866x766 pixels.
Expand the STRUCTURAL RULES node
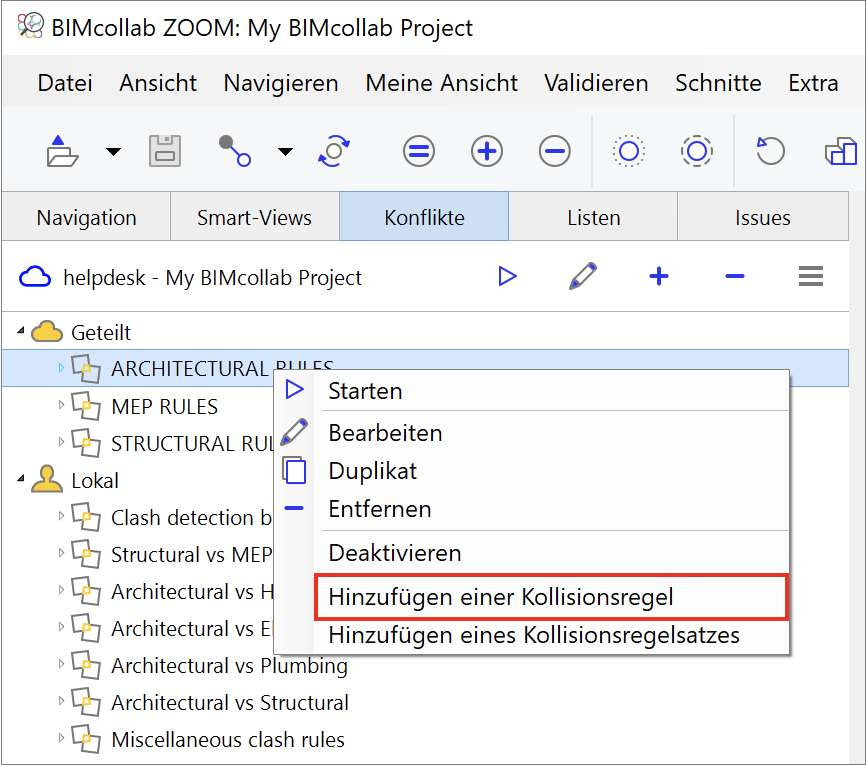tap(61, 442)
